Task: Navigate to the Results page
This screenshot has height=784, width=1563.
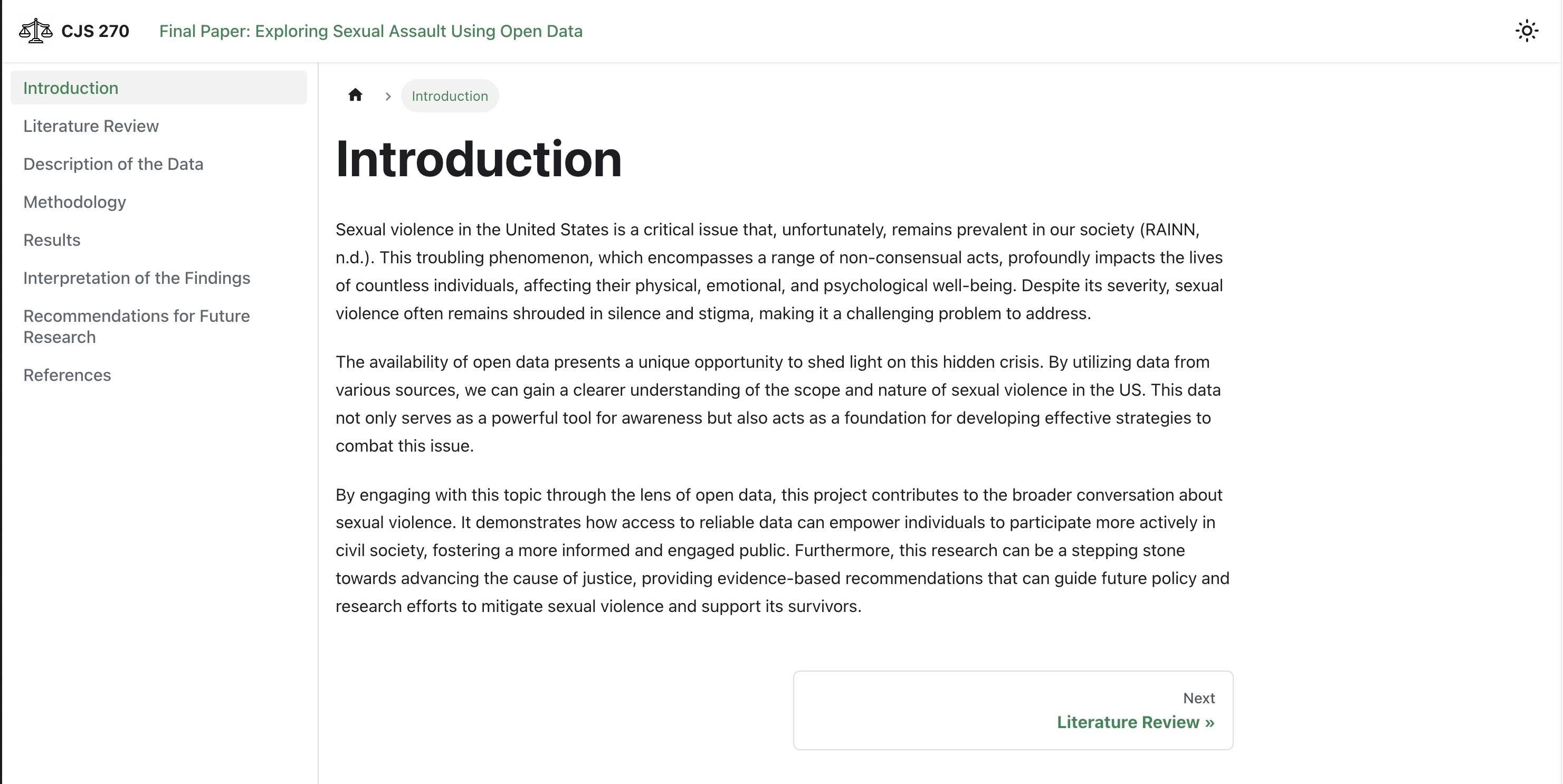Action: (x=159, y=240)
